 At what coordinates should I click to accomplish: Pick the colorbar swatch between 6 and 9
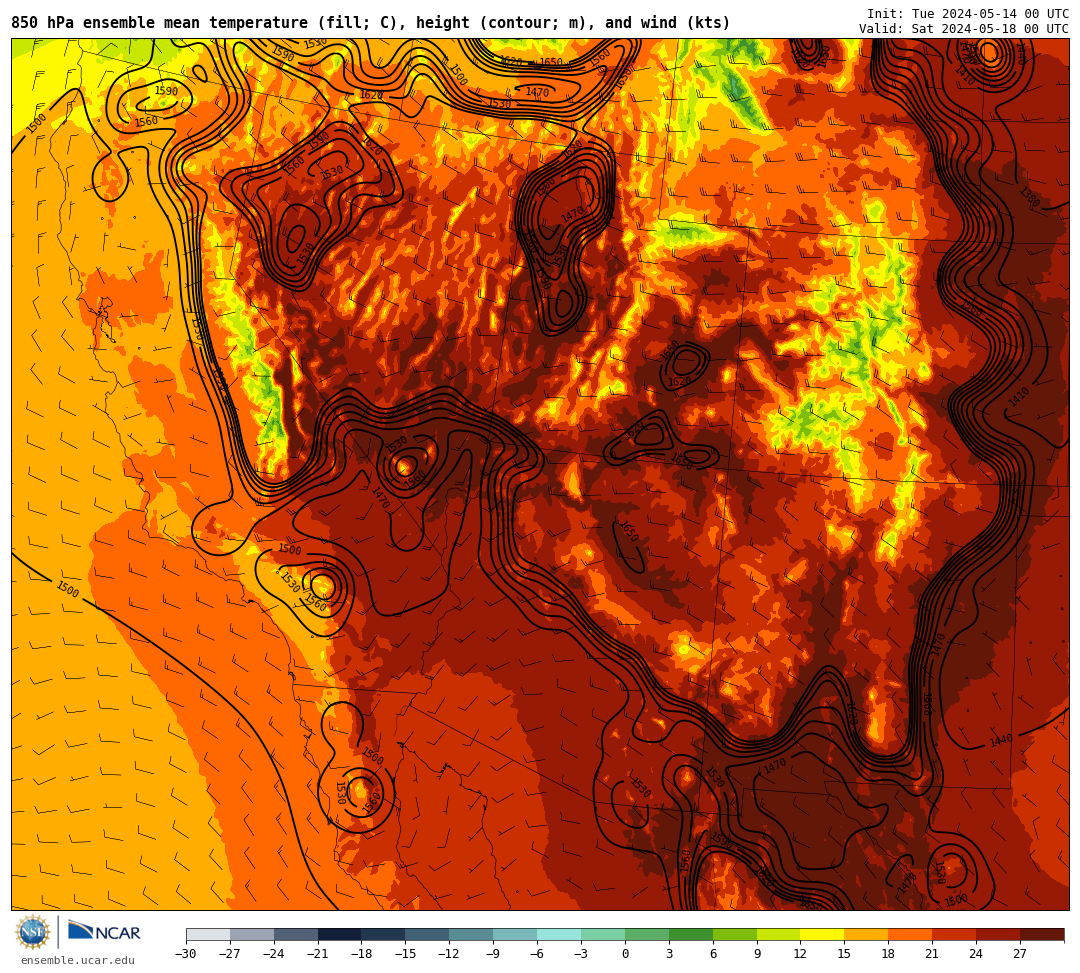click(735, 934)
